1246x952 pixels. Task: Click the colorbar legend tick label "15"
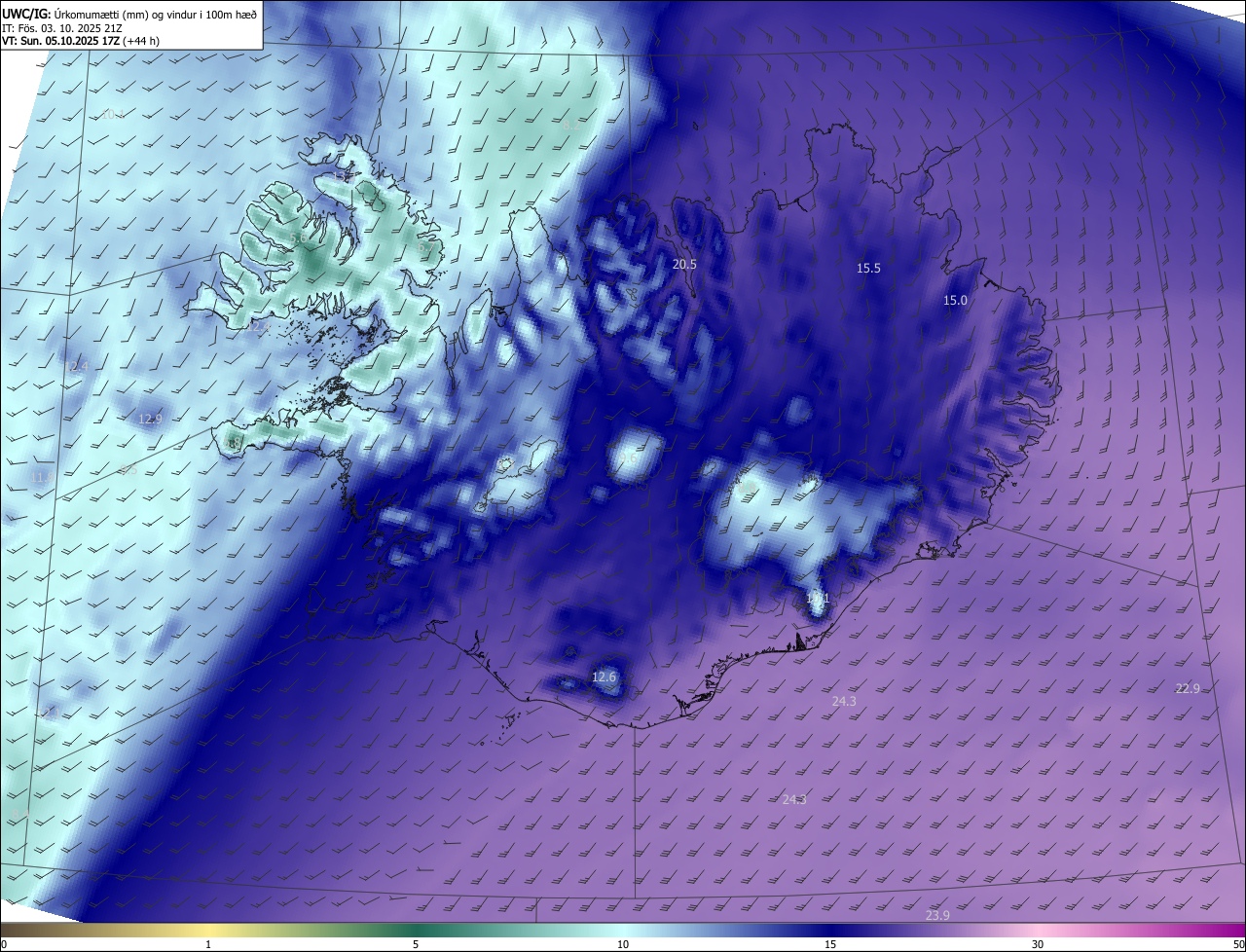(x=830, y=944)
